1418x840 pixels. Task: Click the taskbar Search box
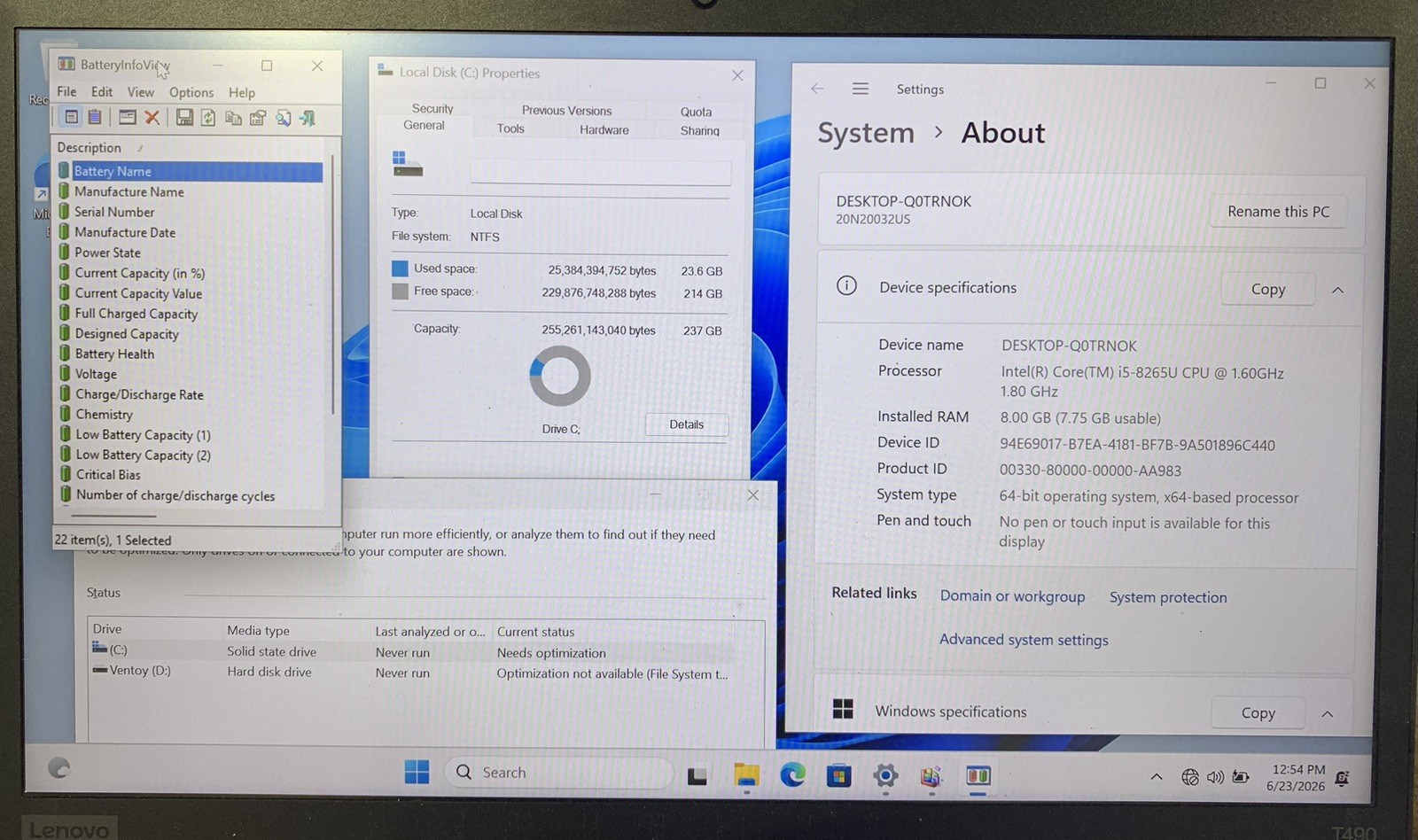(559, 772)
